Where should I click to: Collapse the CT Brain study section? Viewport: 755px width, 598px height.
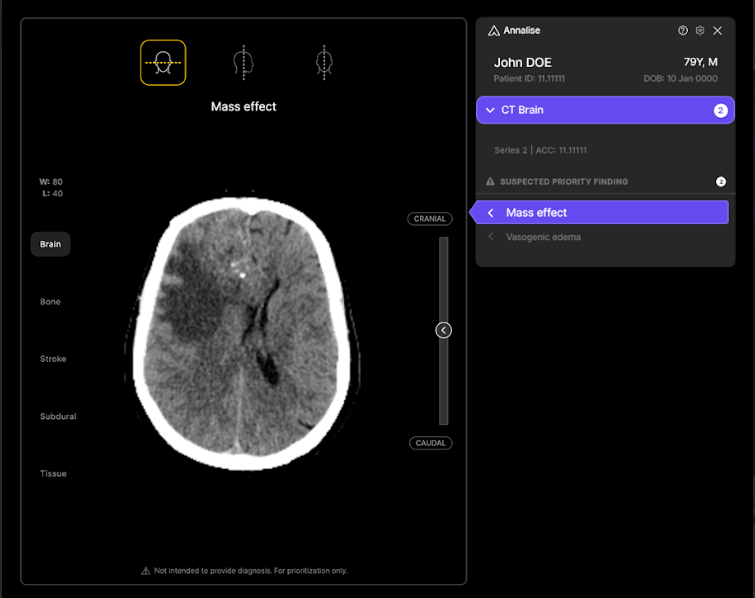[490, 110]
